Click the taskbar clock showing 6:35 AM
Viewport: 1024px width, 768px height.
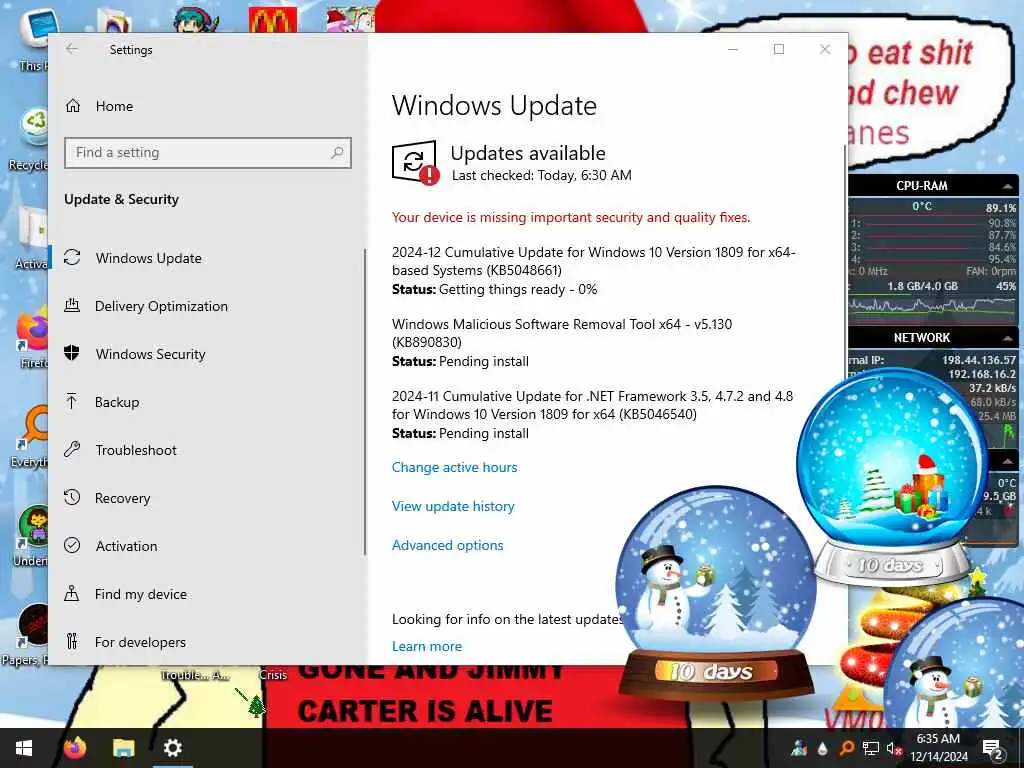coord(938,748)
